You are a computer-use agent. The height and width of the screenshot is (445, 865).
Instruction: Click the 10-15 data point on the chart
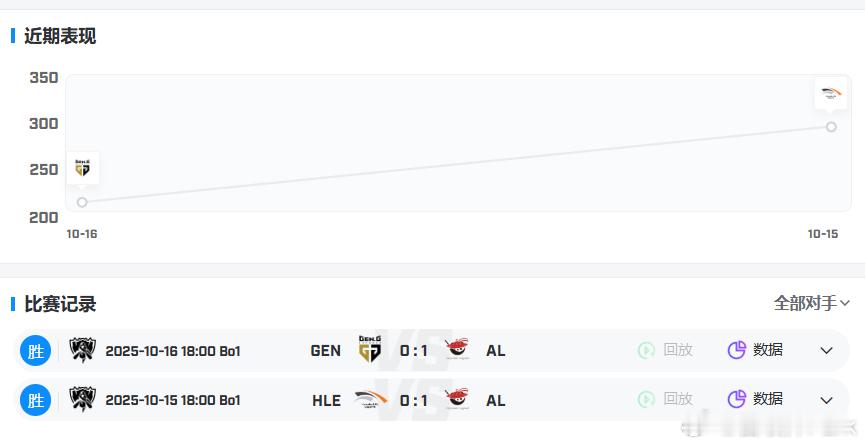click(x=831, y=127)
